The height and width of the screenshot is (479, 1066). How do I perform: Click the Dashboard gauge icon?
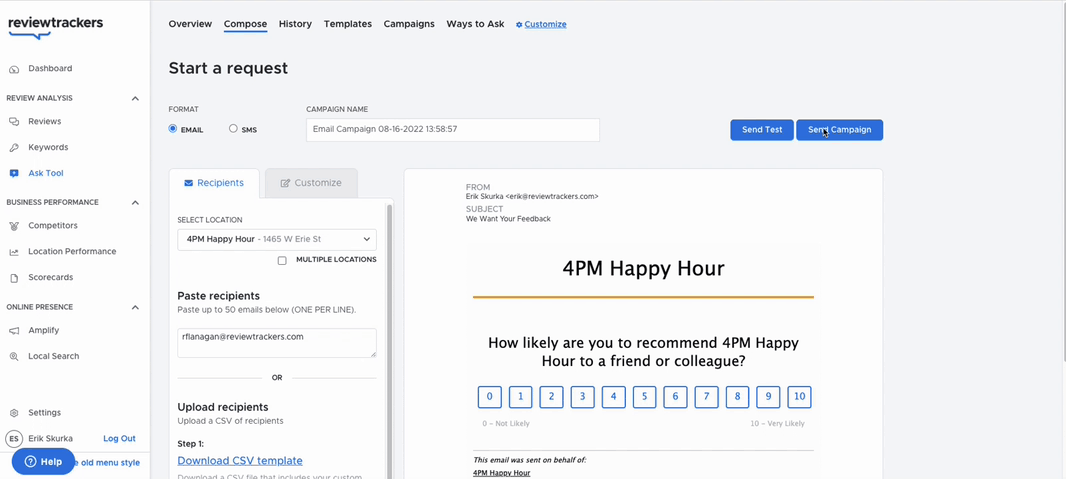click(14, 69)
